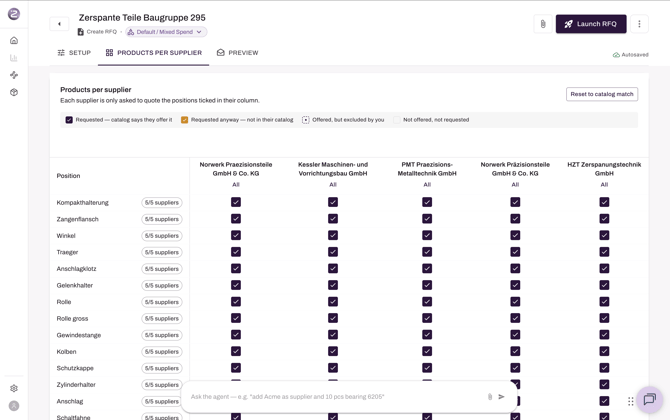
Task: Open the attachments paperclip beside Launch RFQ
Action: pyautogui.click(x=543, y=24)
